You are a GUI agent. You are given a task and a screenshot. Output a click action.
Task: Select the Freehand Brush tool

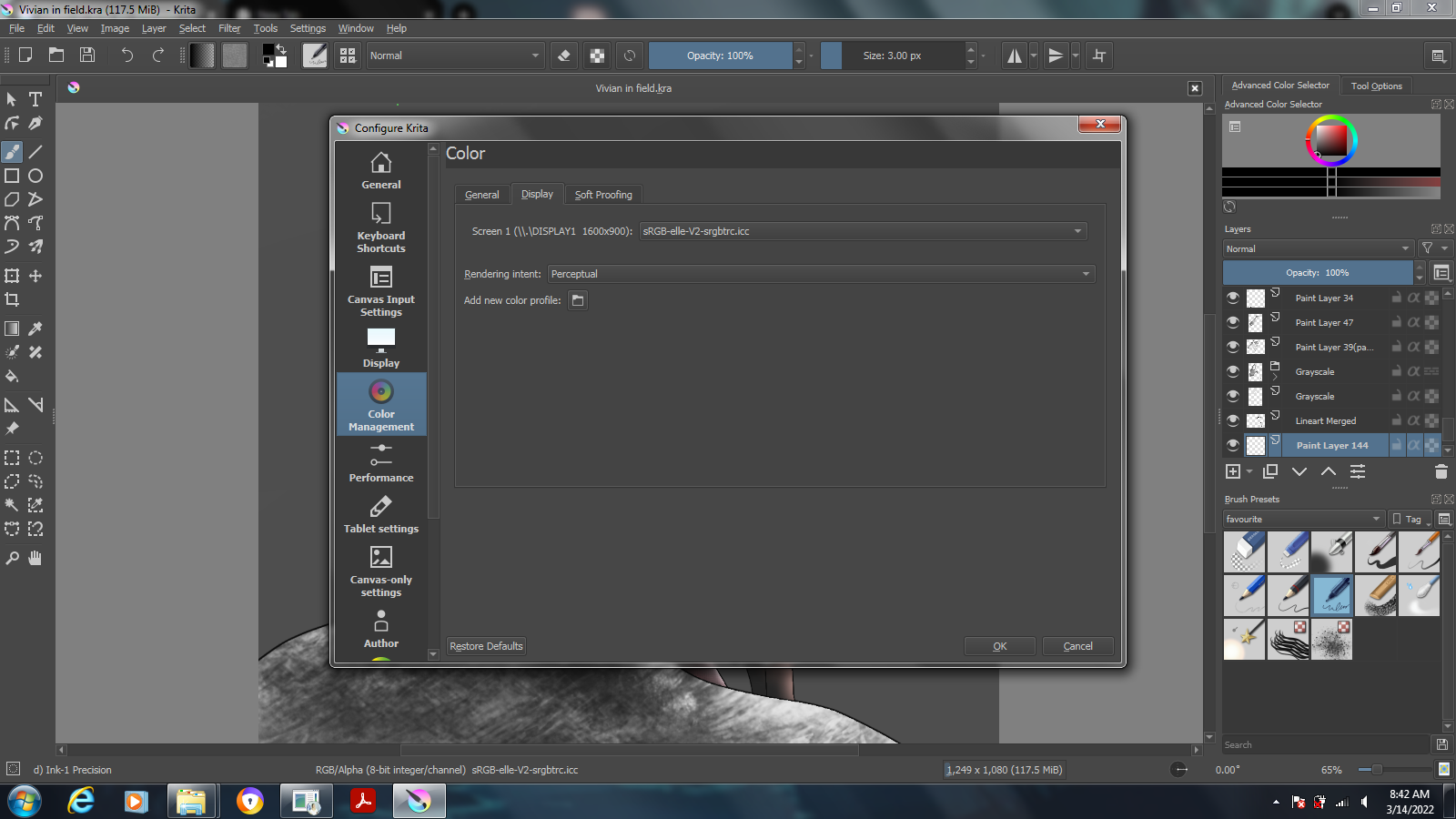click(x=12, y=152)
